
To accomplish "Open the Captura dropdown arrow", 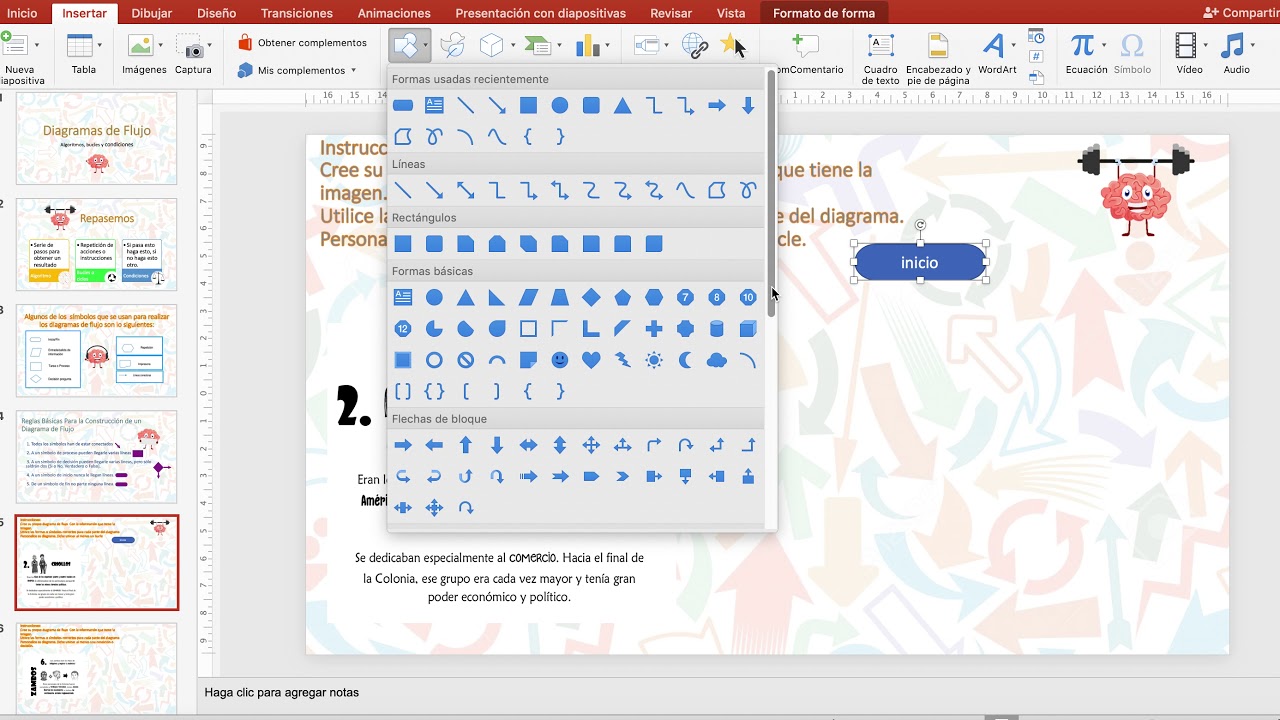I will point(208,45).
